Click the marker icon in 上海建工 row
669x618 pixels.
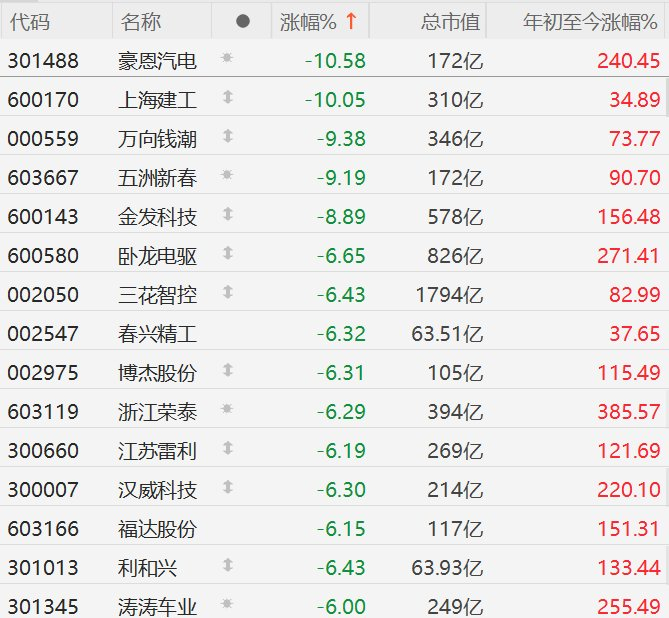[x=227, y=97]
